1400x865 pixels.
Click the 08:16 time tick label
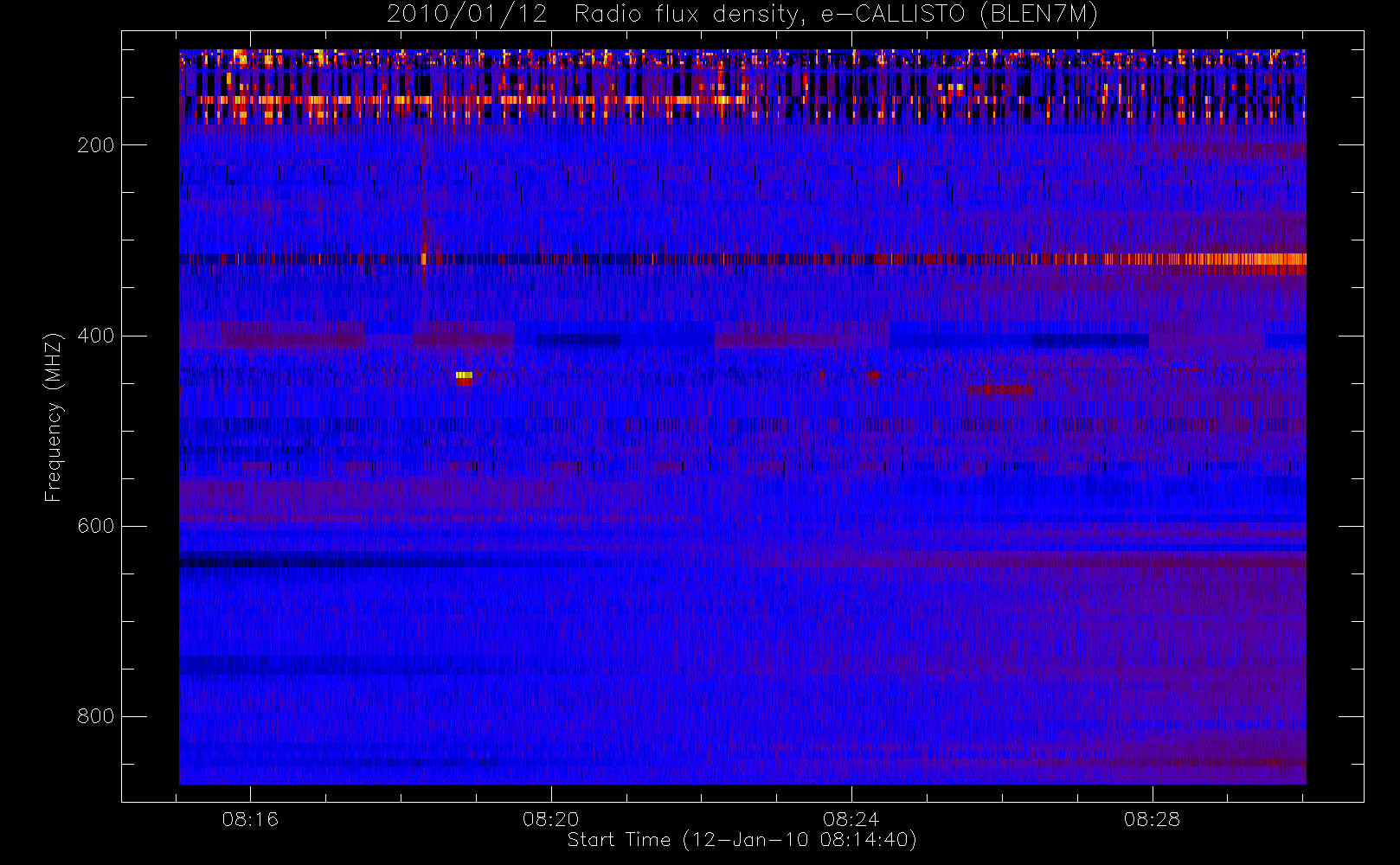250,819
